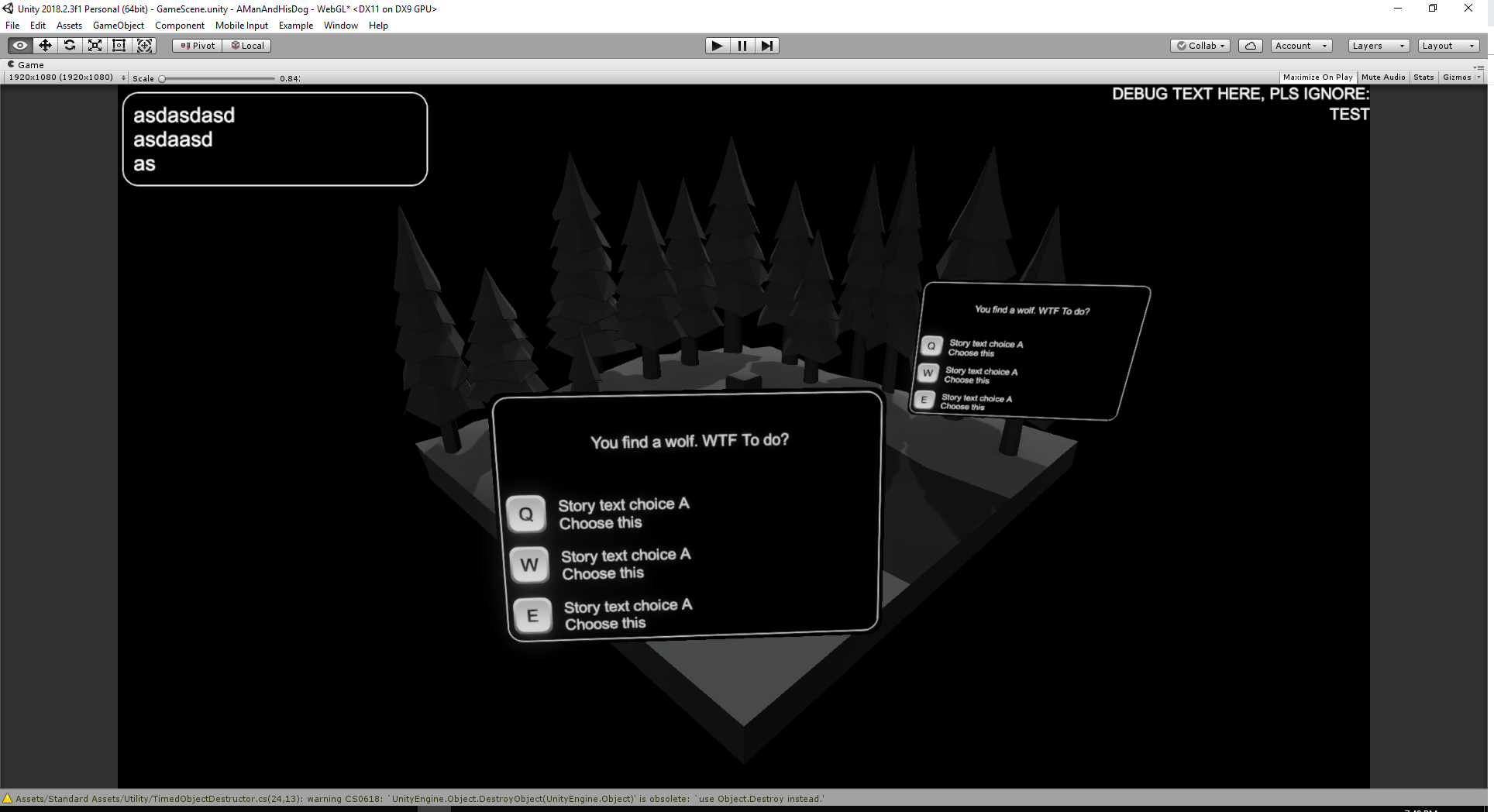
Task: Open the Layout dropdown
Action: (1447, 45)
